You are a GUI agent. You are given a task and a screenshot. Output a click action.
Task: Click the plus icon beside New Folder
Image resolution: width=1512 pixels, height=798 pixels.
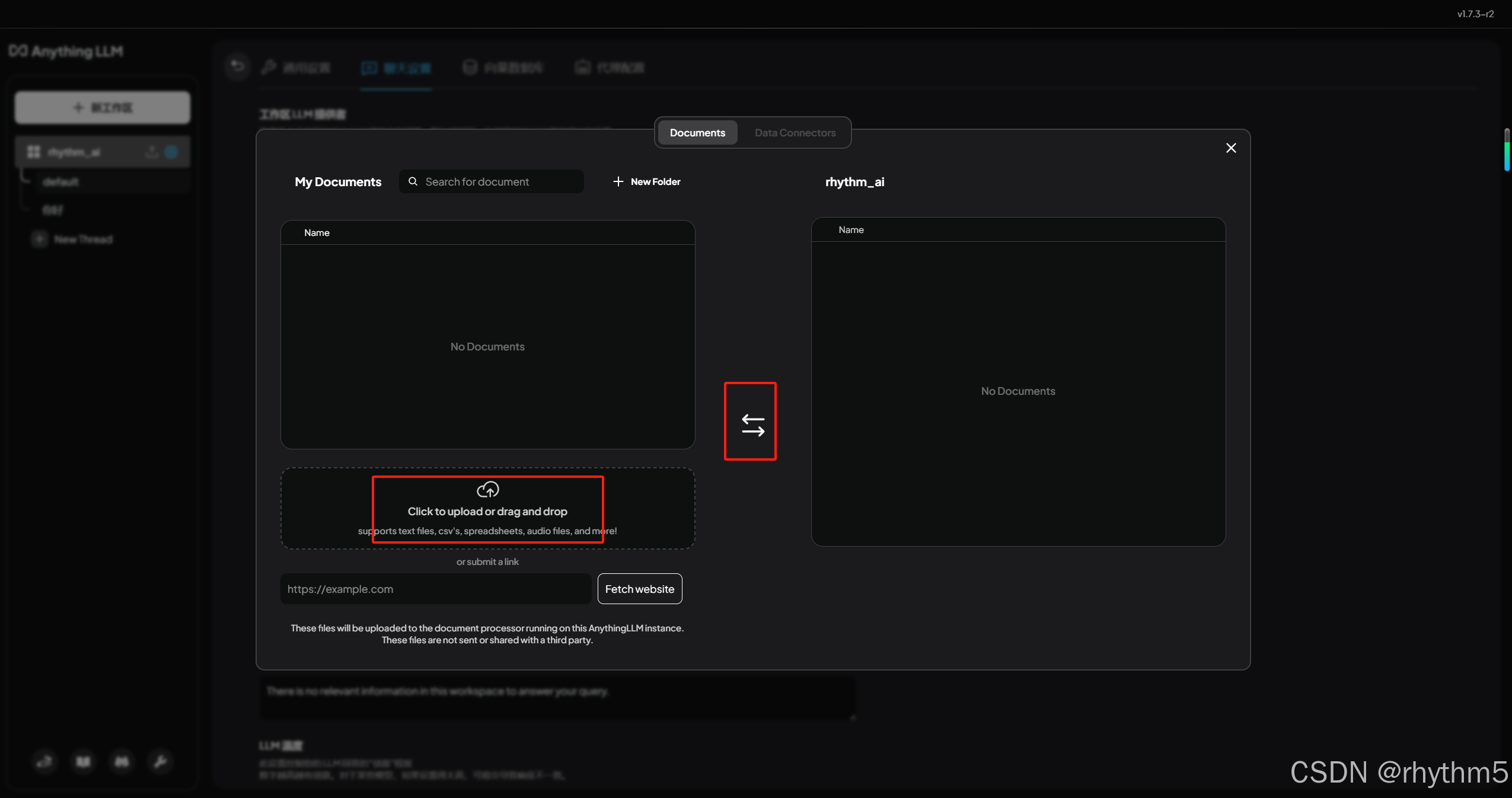pyautogui.click(x=618, y=181)
